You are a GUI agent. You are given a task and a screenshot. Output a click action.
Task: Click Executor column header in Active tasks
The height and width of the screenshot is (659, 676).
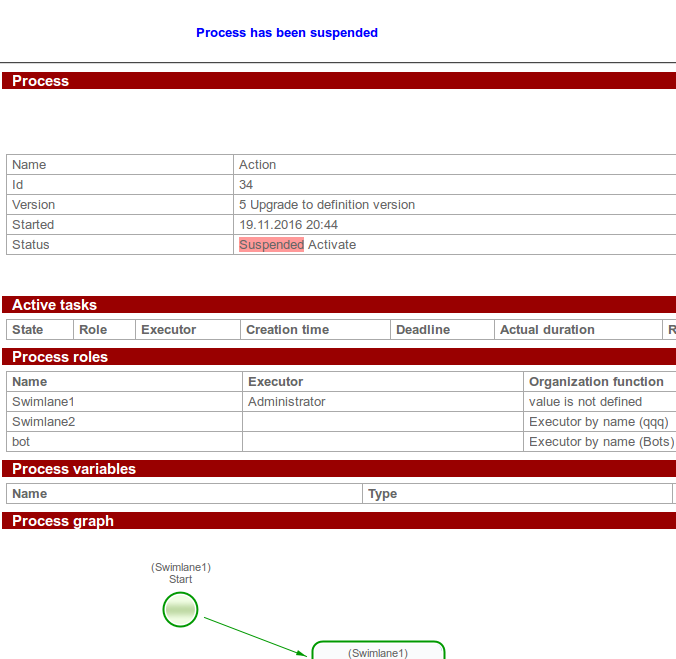(168, 330)
